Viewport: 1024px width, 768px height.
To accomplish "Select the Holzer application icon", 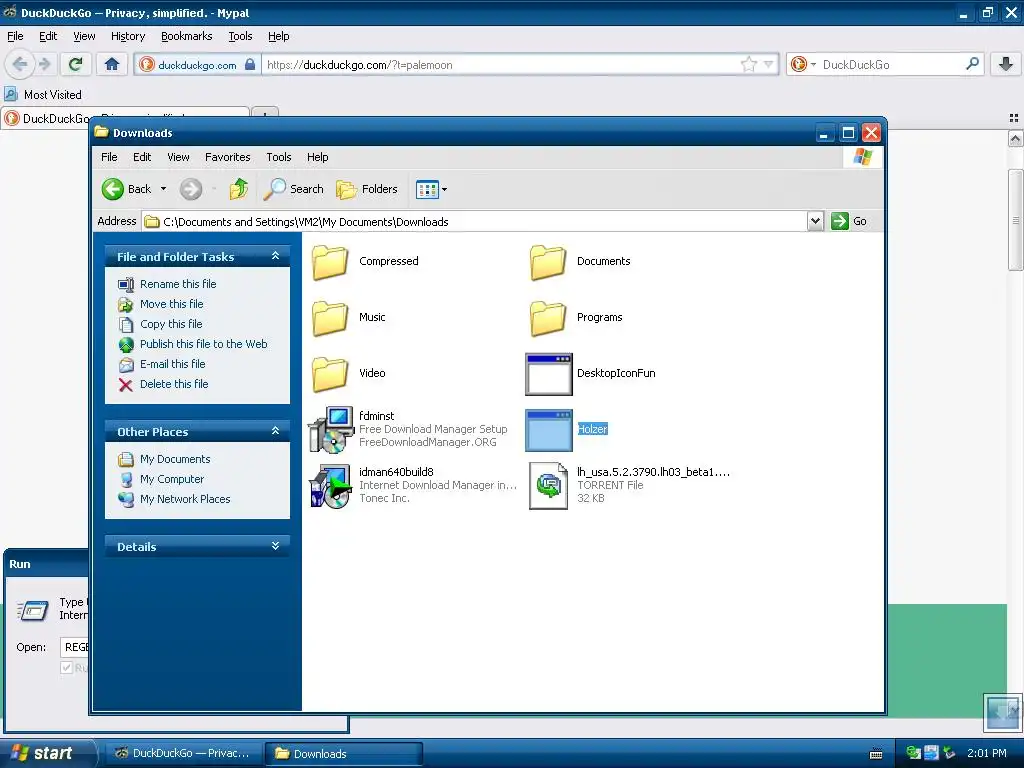I will tap(549, 430).
